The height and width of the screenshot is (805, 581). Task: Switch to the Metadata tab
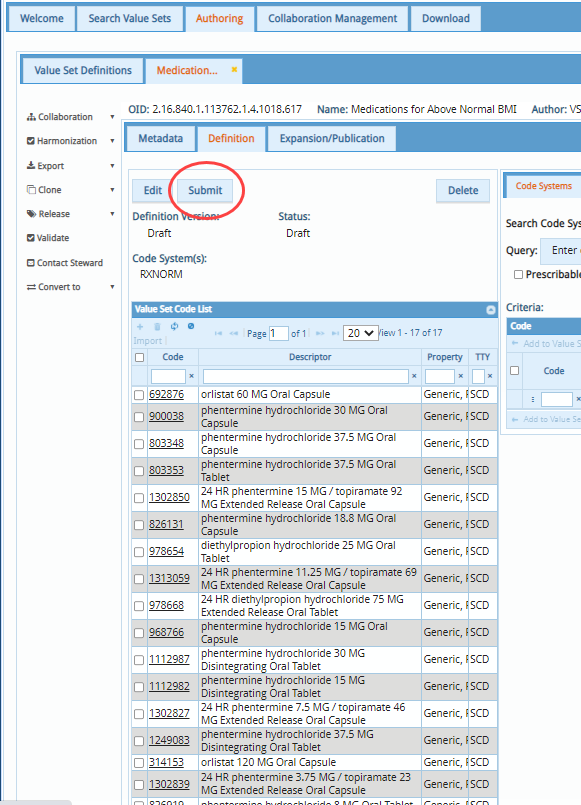(x=161, y=139)
